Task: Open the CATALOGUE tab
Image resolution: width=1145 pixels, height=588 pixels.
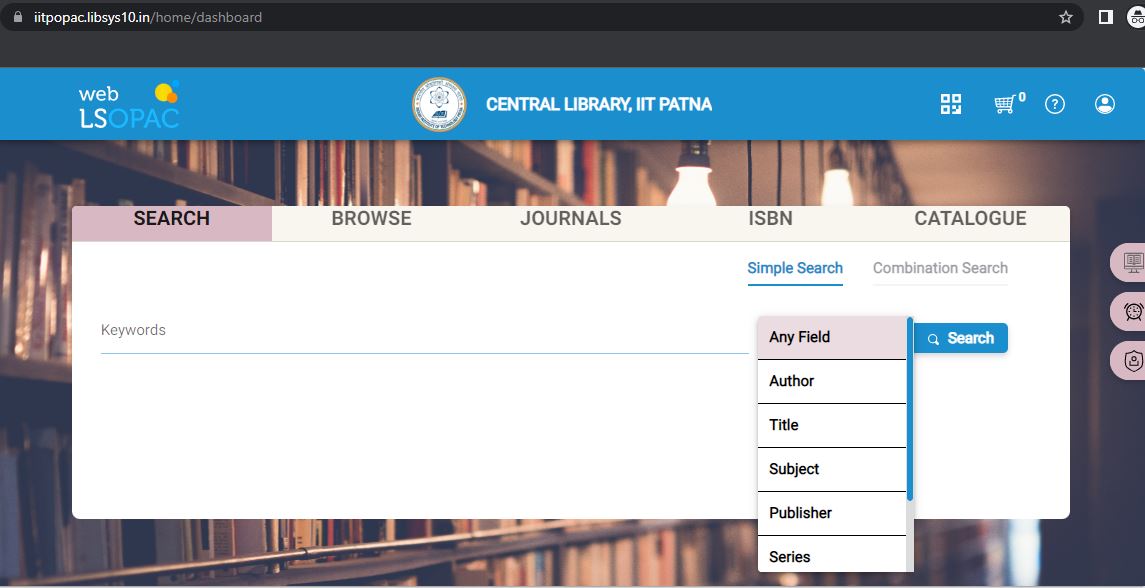Action: 970,224
